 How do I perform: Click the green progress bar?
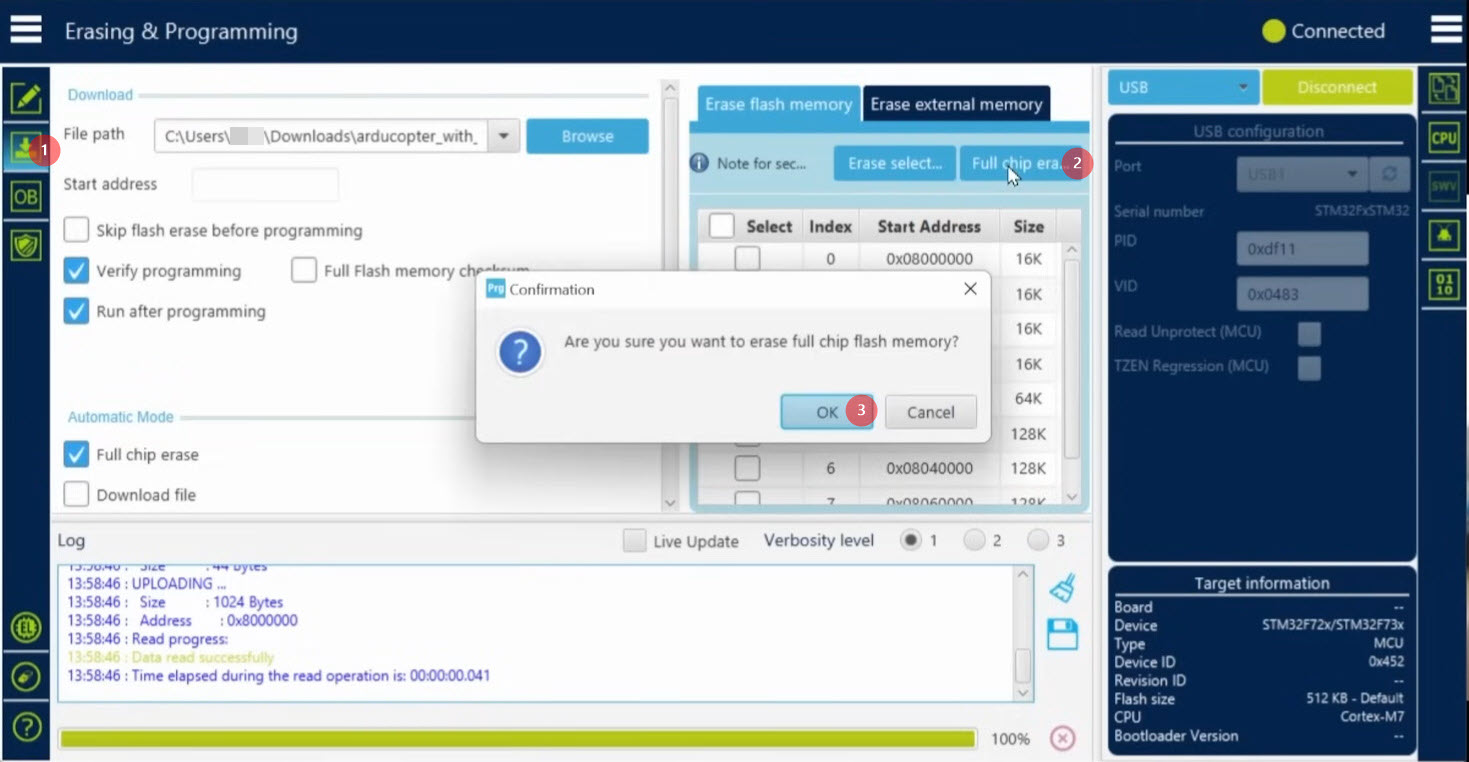coord(517,739)
